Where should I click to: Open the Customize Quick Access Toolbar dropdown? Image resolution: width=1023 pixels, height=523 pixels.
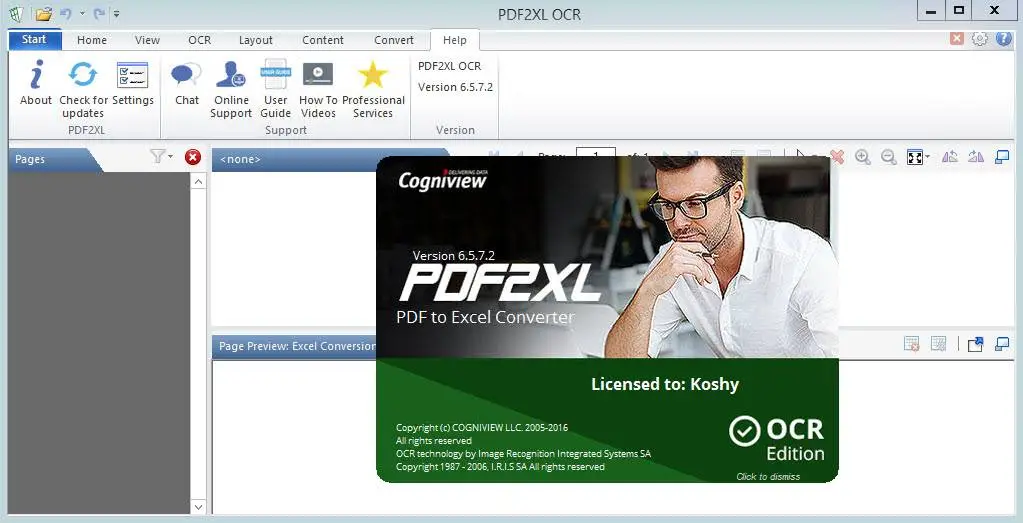(x=116, y=13)
